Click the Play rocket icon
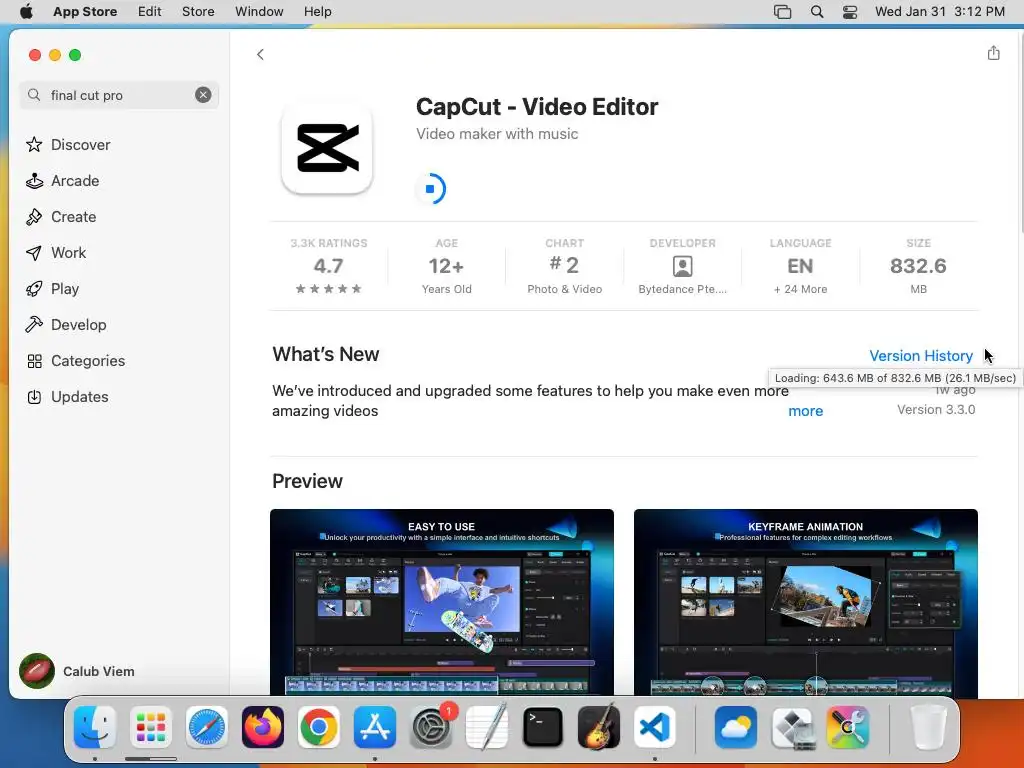This screenshot has height=768, width=1024. (34, 289)
